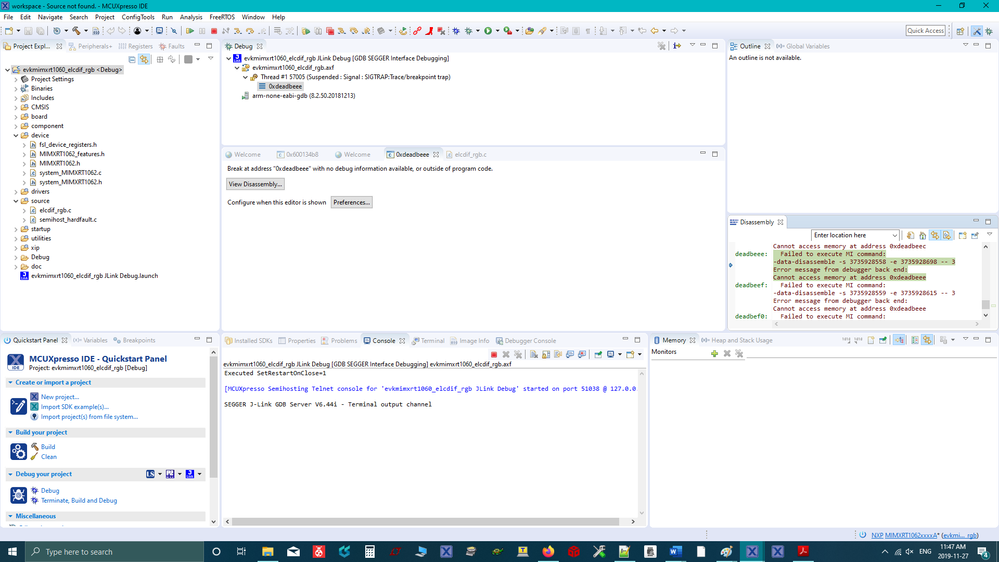The height and width of the screenshot is (562, 999).
Task: Click the LinkServer debug probe icon
Action: [x=150, y=474]
